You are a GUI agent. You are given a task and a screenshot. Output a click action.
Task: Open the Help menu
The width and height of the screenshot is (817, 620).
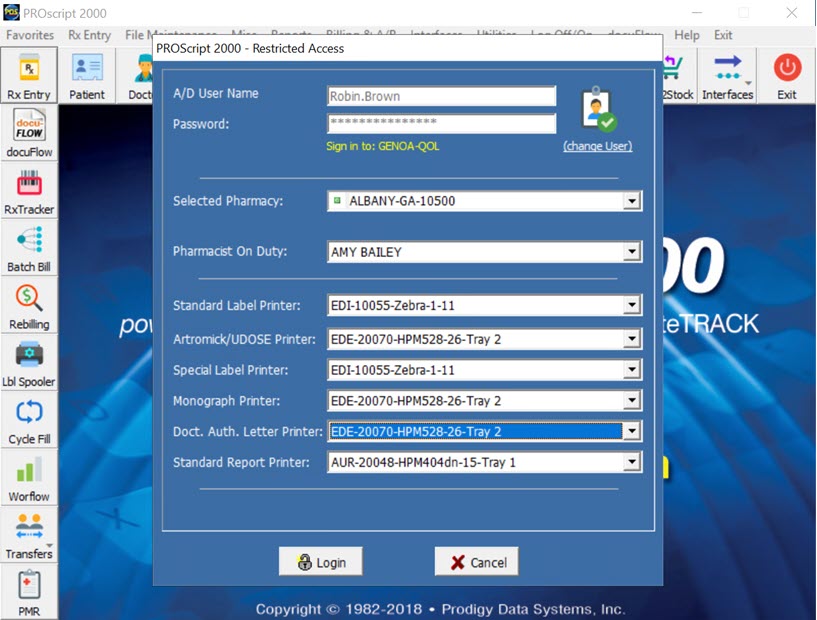pos(687,35)
